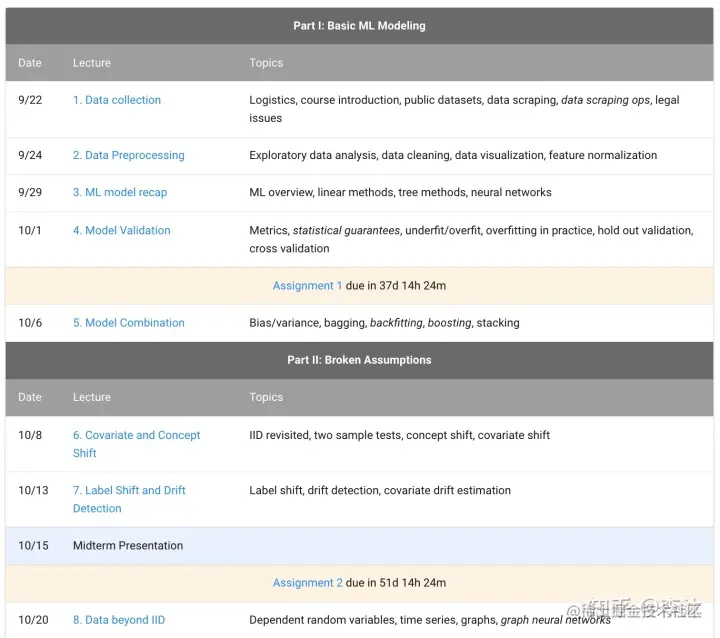Viewport: 720px width, 638px height.
Task: Select the date '9/24' cell
Action: coord(30,155)
